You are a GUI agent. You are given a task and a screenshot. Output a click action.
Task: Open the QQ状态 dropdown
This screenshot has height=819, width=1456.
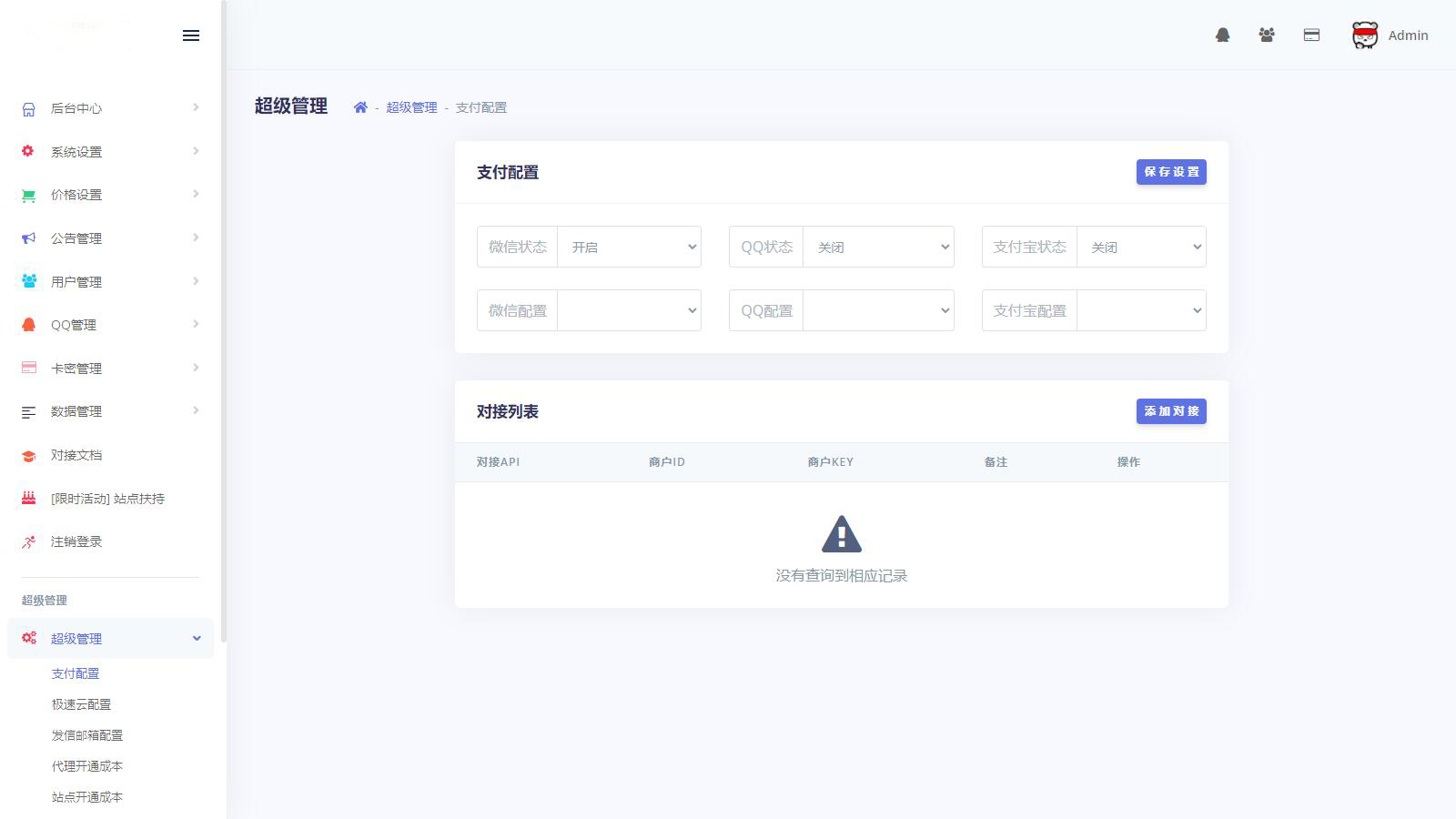(878, 247)
